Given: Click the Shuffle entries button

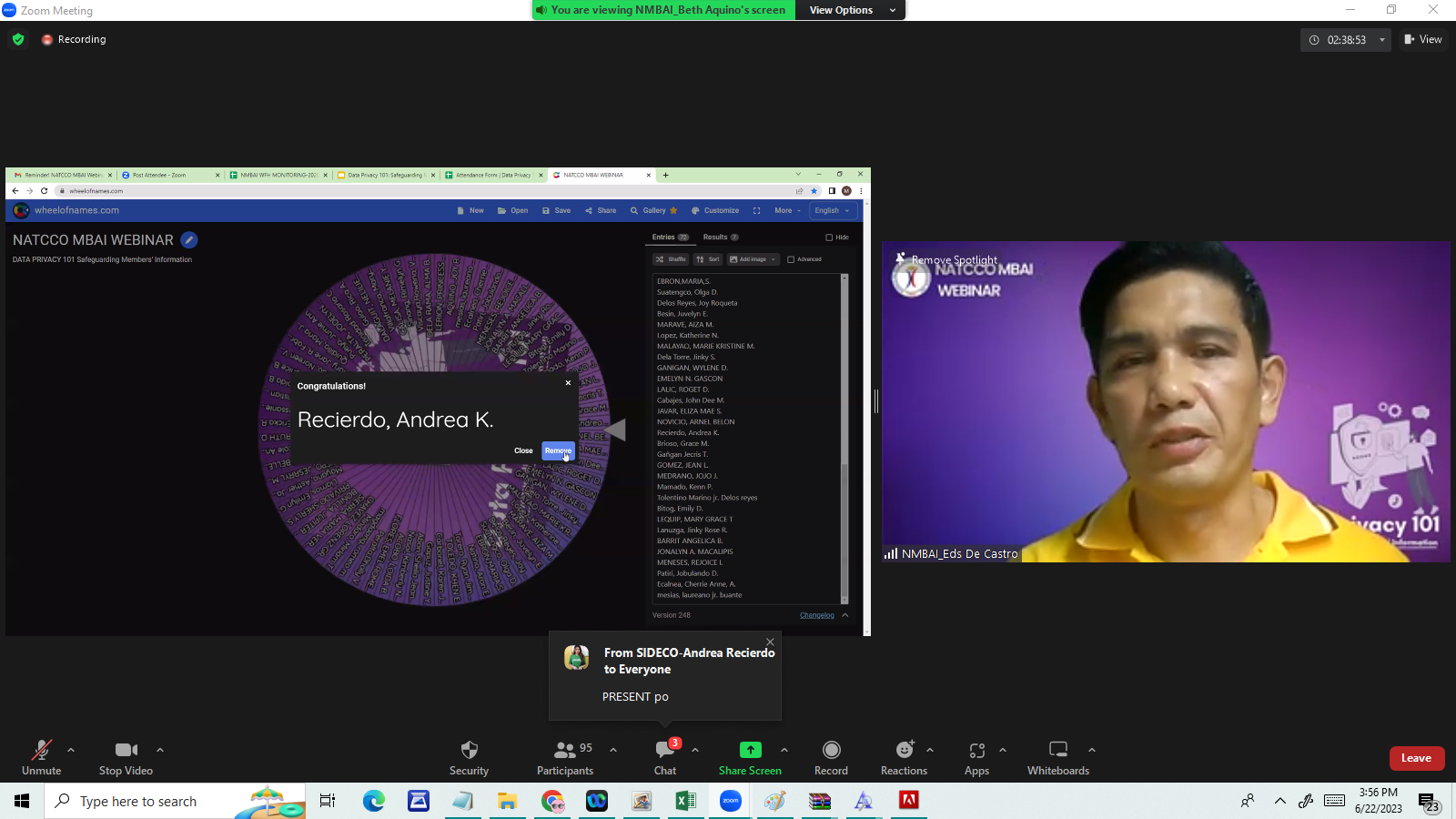Looking at the screenshot, I should [x=672, y=259].
